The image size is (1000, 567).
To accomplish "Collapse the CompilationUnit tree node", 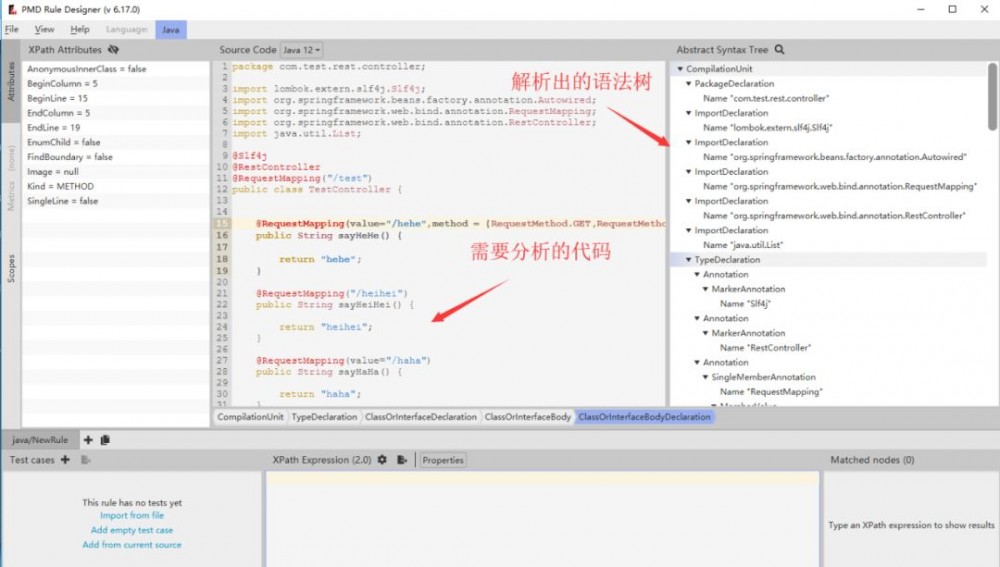I will 680,69.
